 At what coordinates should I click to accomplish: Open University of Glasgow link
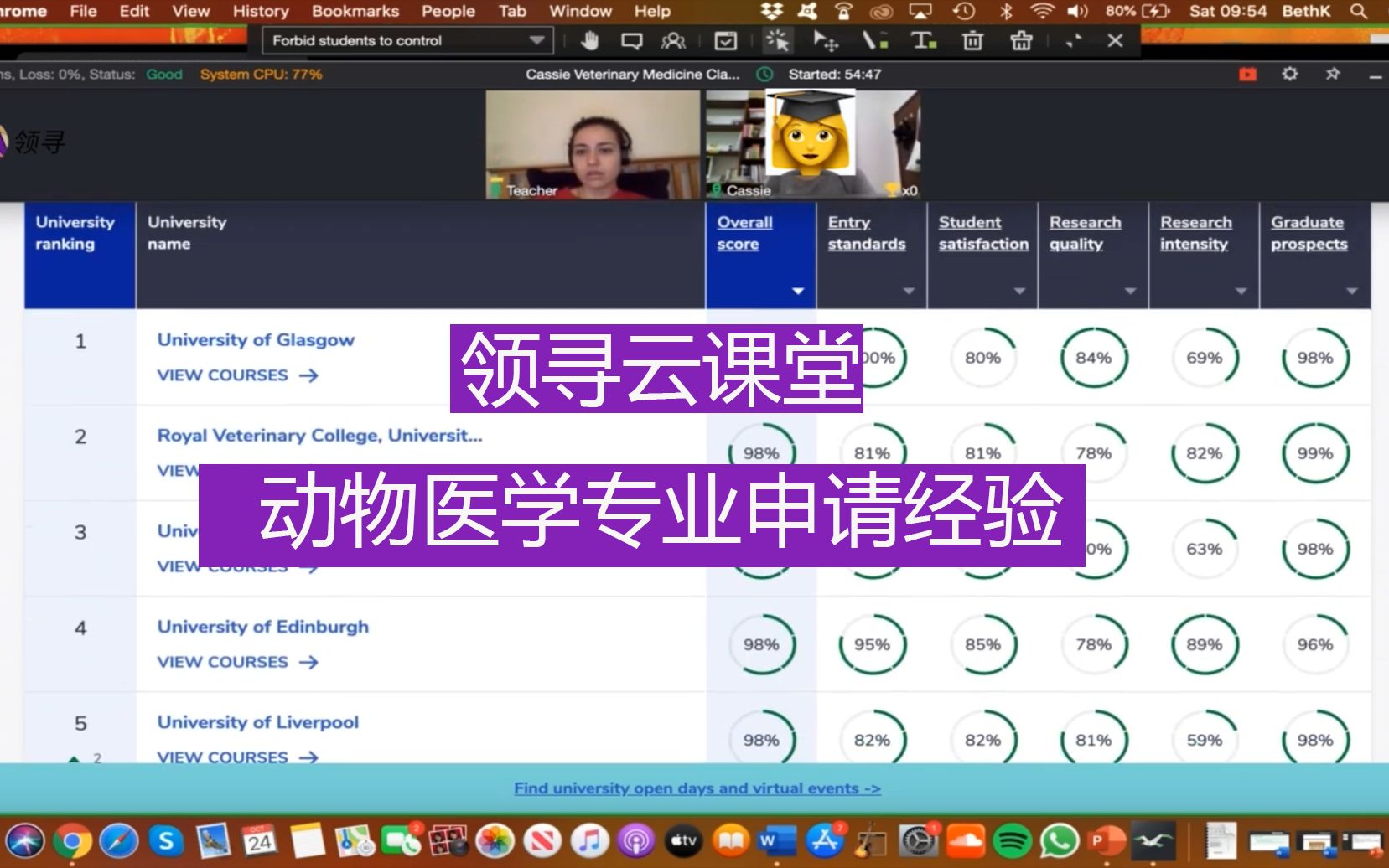256,340
